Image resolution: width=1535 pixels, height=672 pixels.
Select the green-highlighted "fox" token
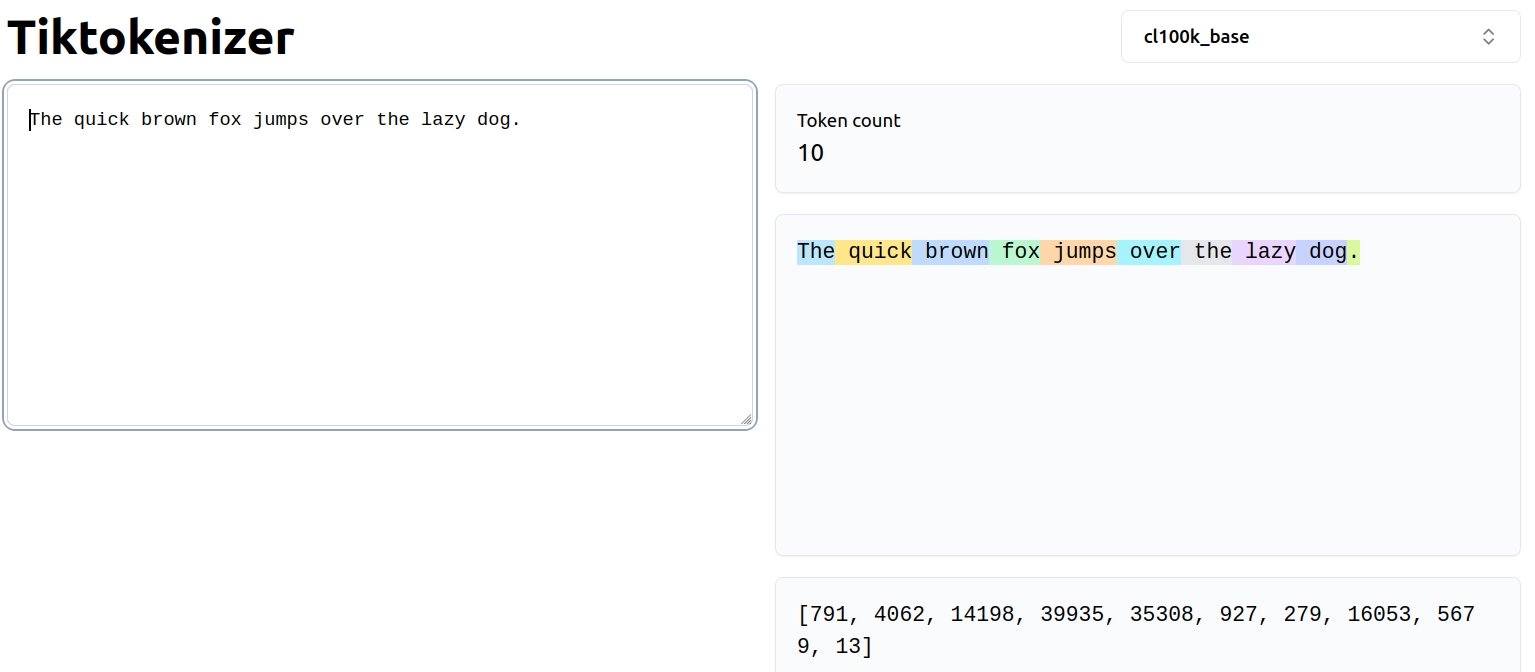click(x=1017, y=252)
